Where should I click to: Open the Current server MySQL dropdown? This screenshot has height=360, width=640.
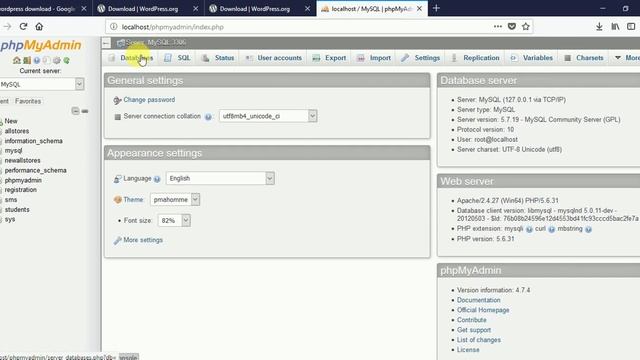(42, 84)
